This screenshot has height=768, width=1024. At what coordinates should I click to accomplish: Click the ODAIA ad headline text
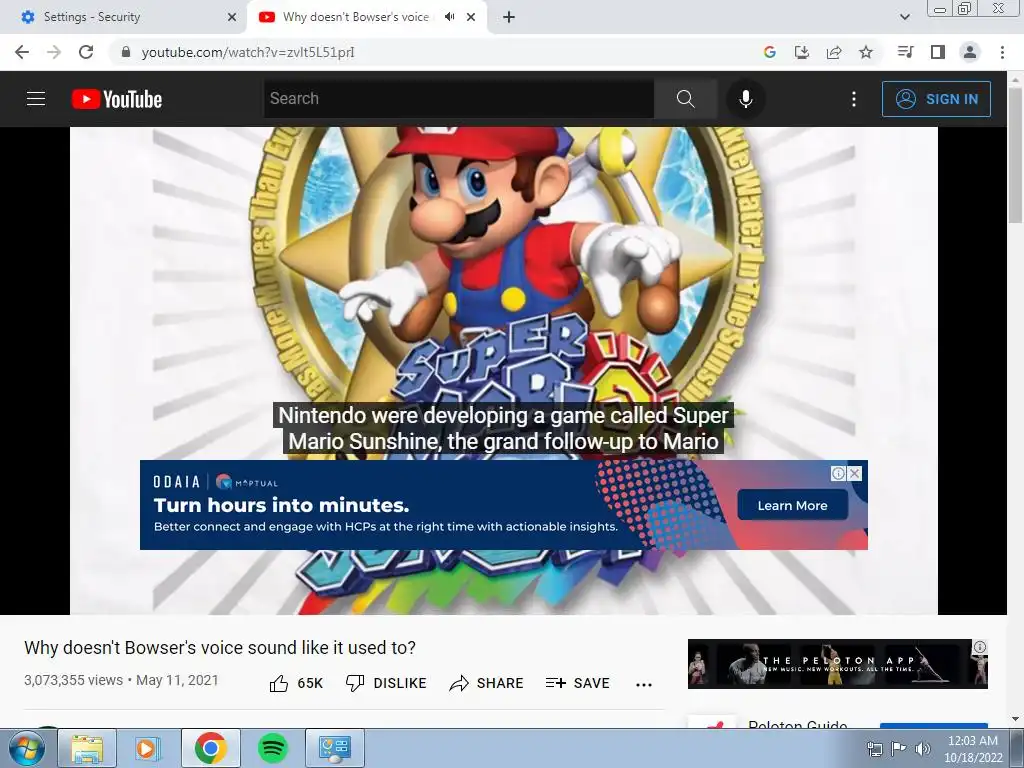click(281, 505)
